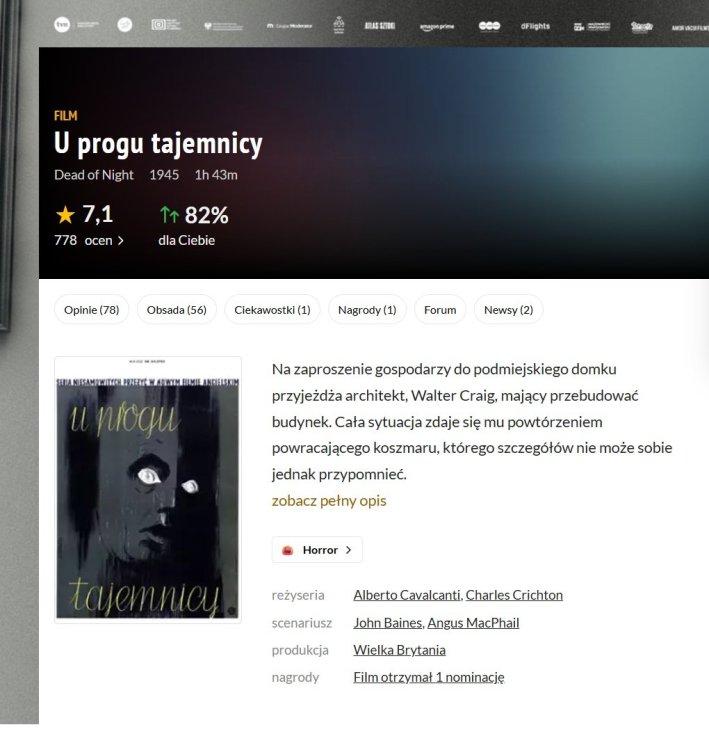
Task: Open the Ciekawostki (1) tab
Action: [x=272, y=310]
